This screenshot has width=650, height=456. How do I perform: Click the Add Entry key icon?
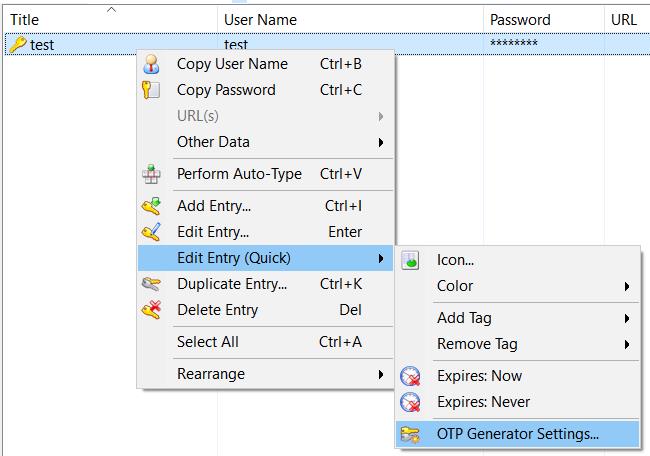[x=151, y=206]
